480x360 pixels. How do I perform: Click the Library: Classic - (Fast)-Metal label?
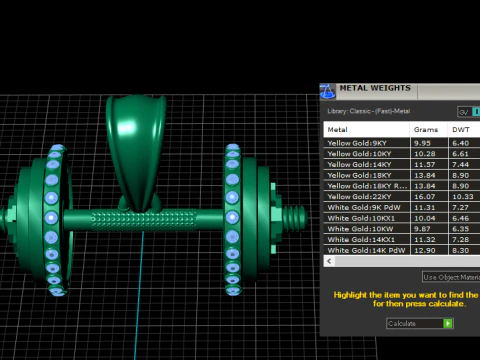[x=369, y=111]
